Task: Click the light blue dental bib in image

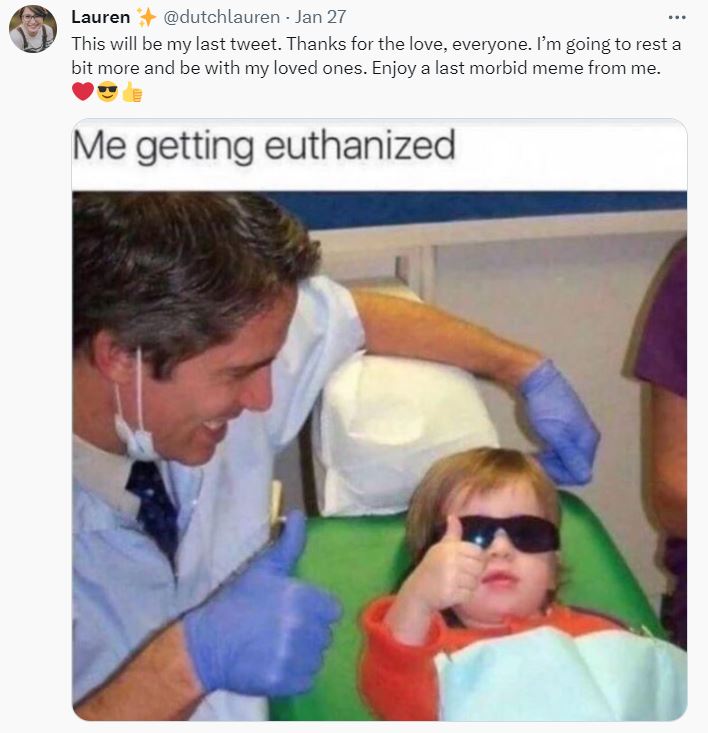Action: [561, 673]
